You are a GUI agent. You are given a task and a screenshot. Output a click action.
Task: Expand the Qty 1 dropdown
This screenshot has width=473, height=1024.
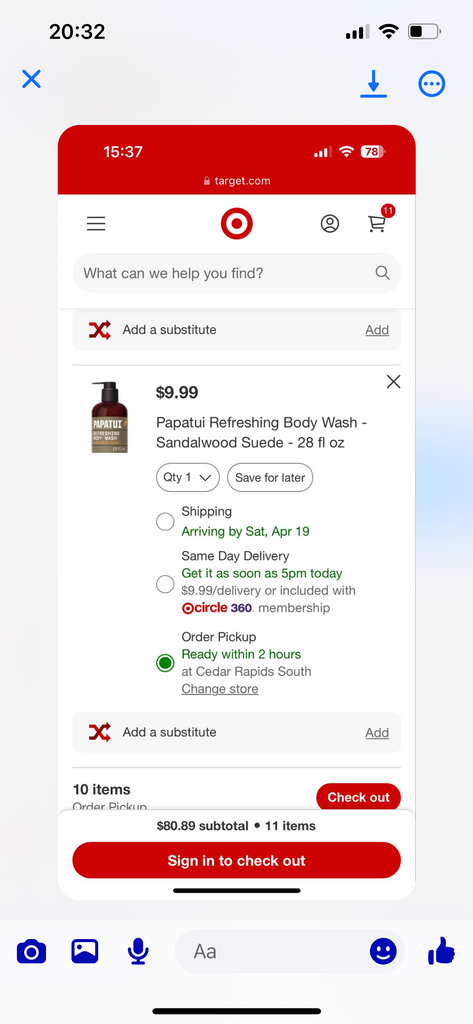[x=188, y=477]
